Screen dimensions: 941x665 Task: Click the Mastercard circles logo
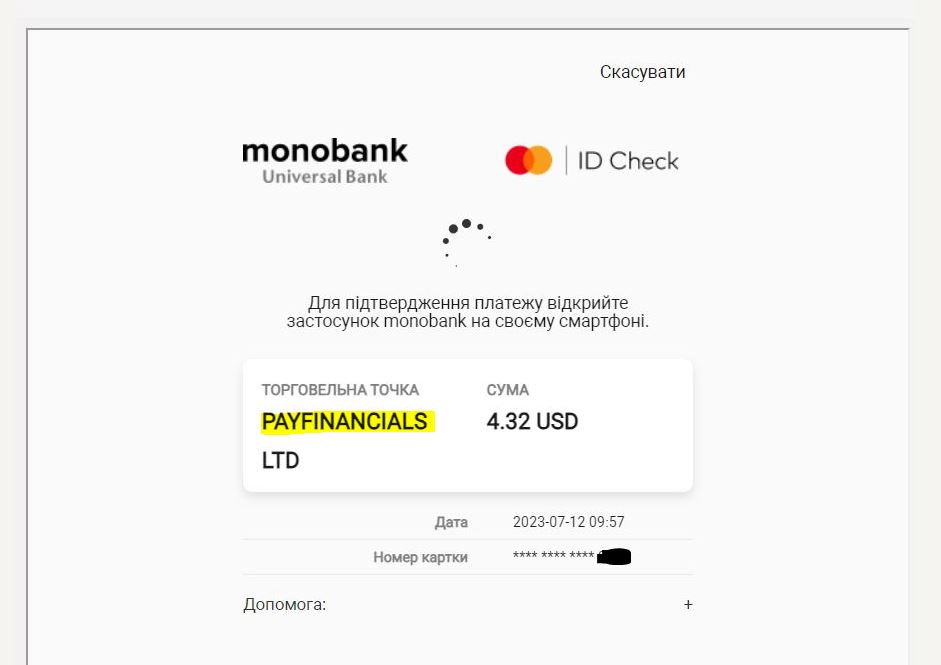point(528,160)
